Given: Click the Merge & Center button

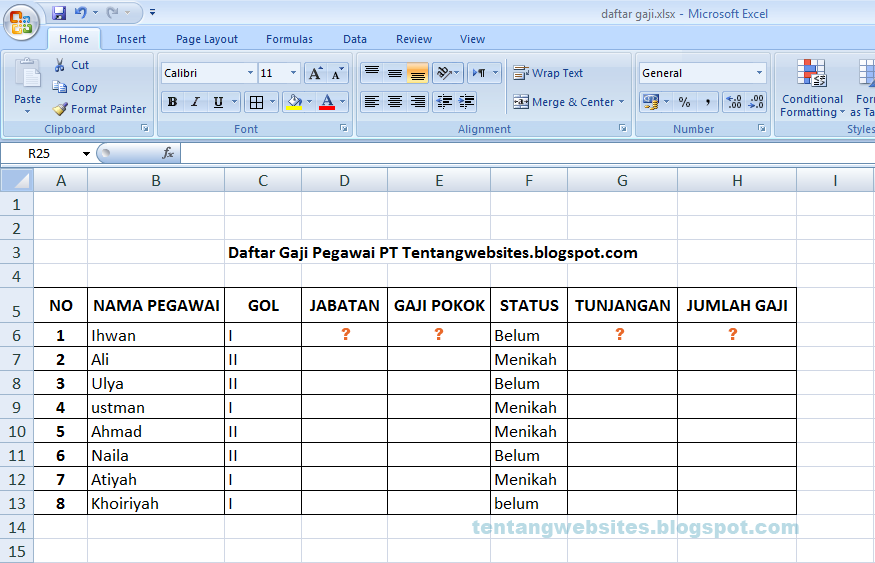Looking at the screenshot, I should (x=564, y=102).
